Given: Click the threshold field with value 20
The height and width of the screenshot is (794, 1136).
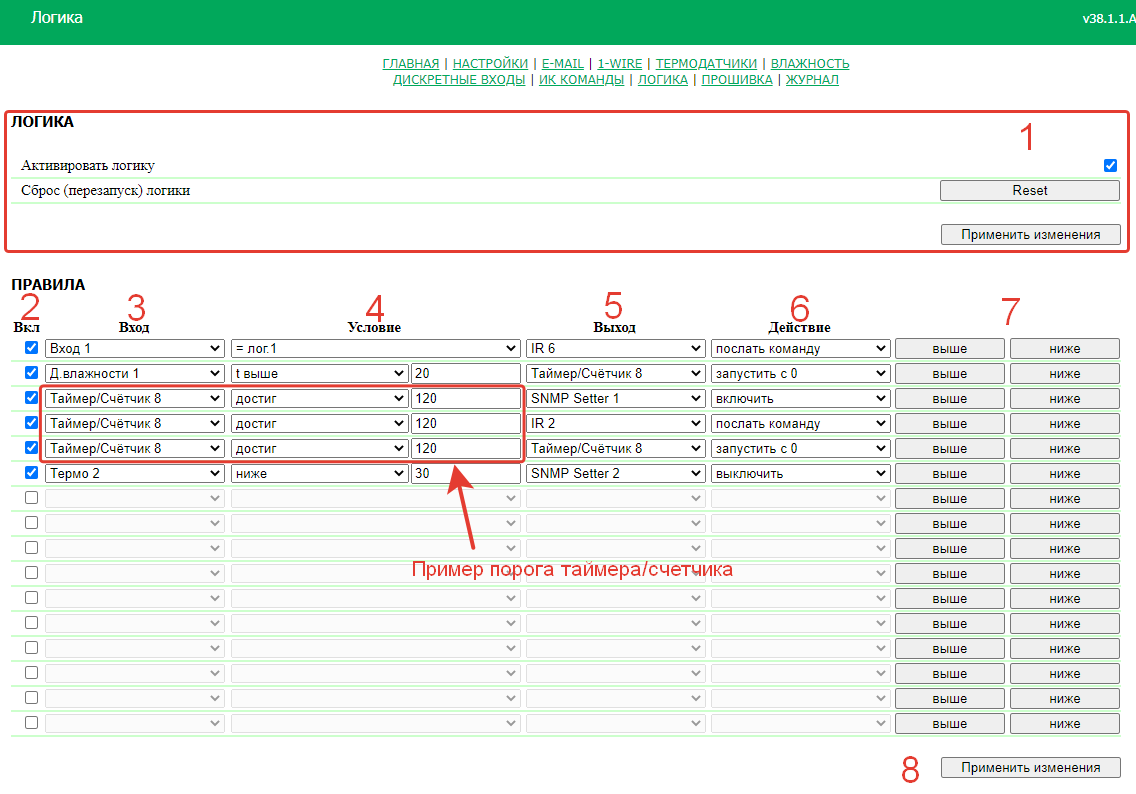Looking at the screenshot, I should [465, 373].
